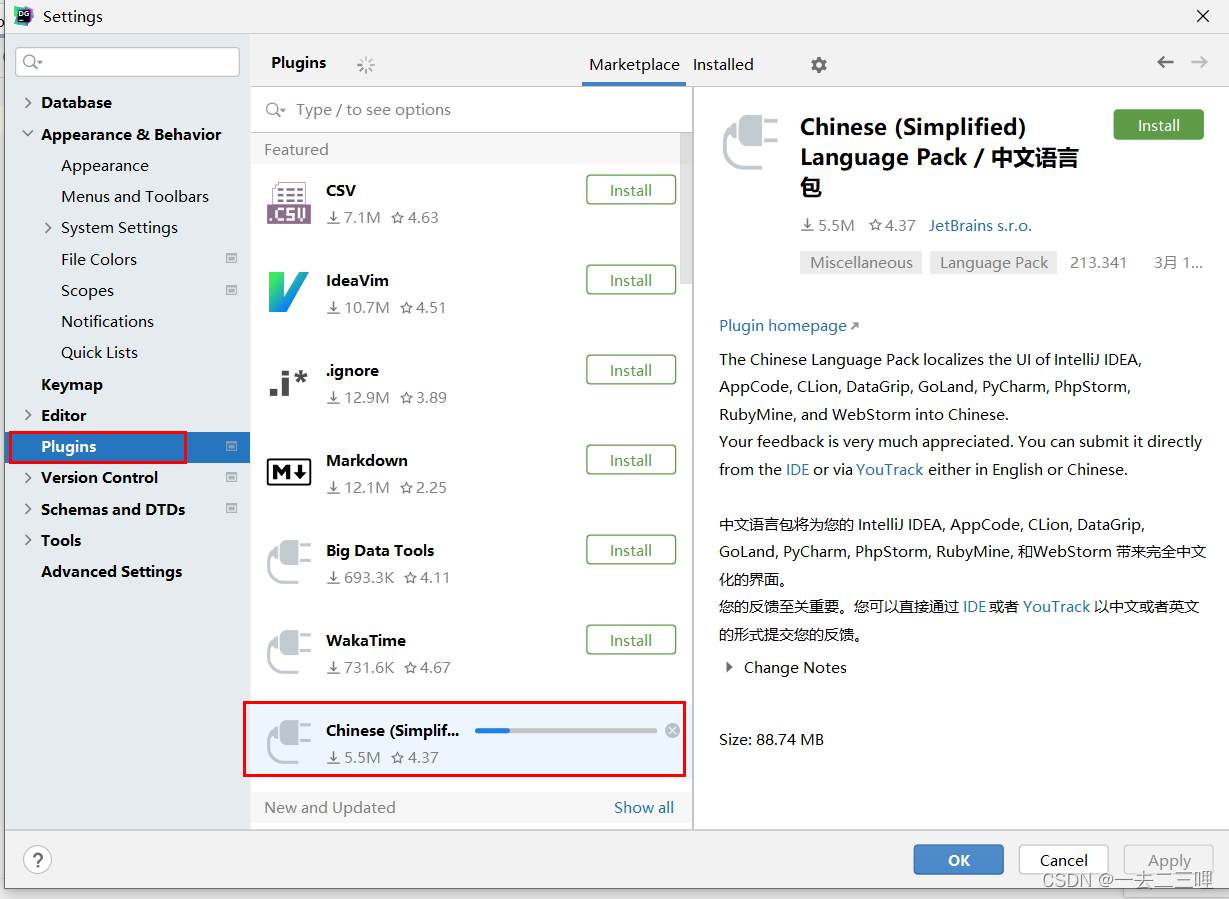Click the .ignore plugin icon
This screenshot has width=1229, height=899.
pos(289,382)
